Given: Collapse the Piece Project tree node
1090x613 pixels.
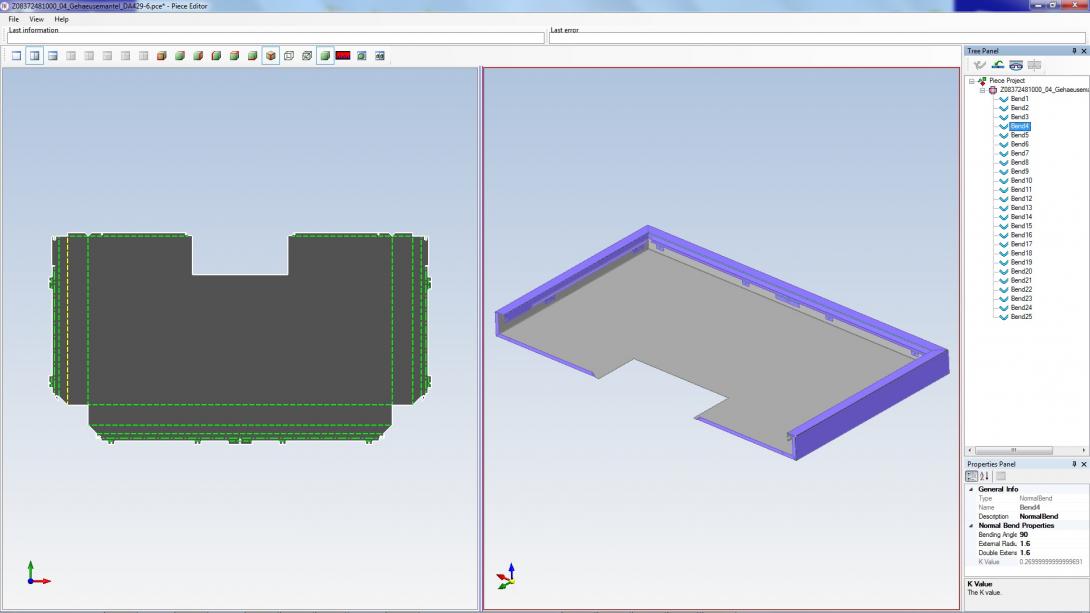Looking at the screenshot, I should [971, 81].
